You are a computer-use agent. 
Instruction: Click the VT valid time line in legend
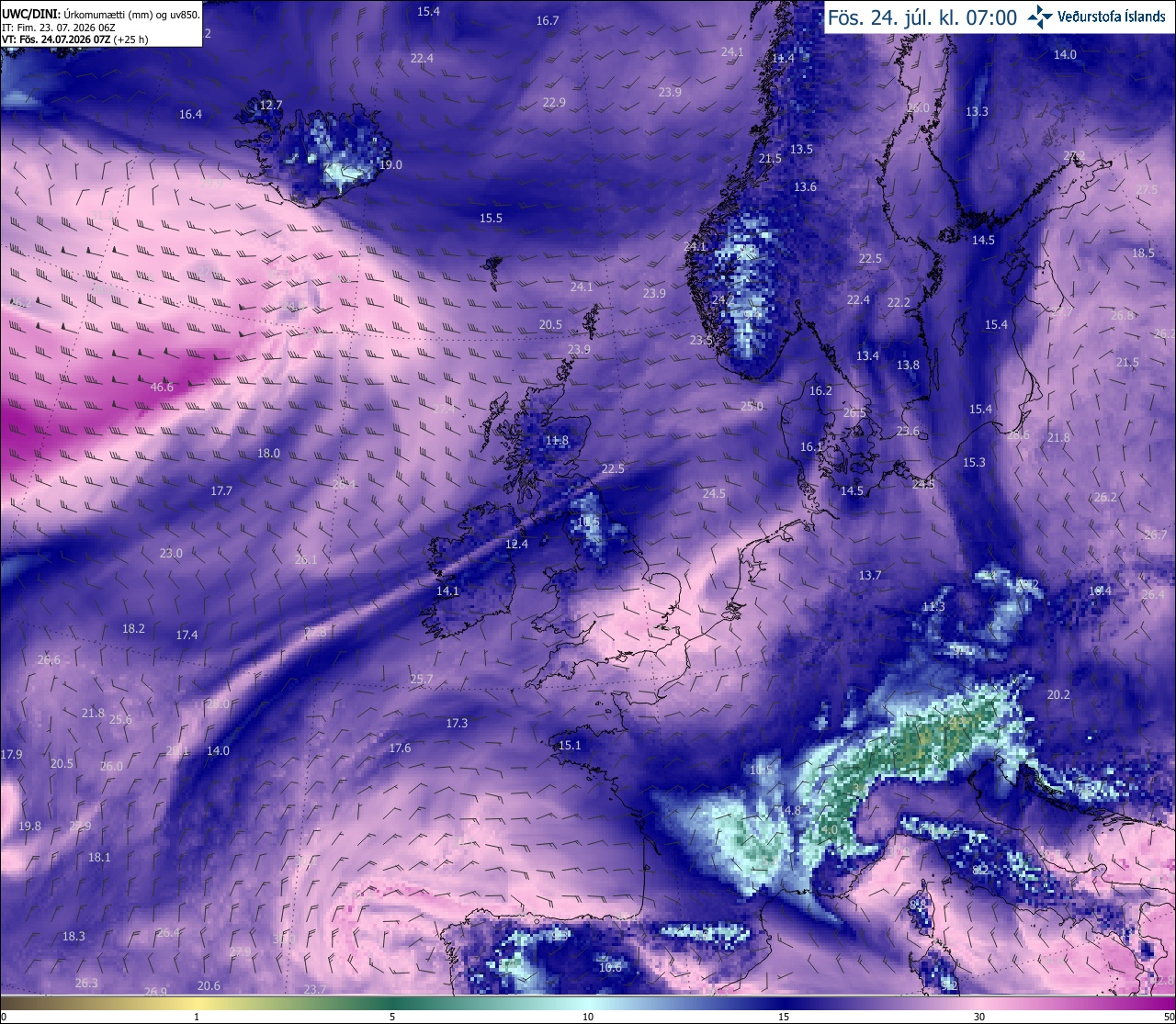(75, 39)
